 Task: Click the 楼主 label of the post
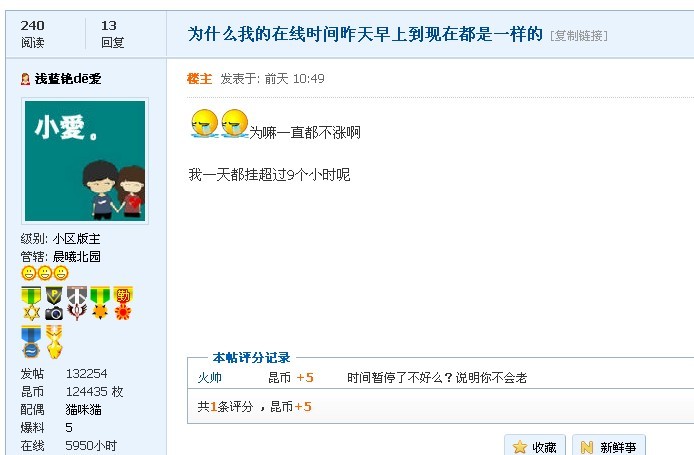(x=199, y=79)
